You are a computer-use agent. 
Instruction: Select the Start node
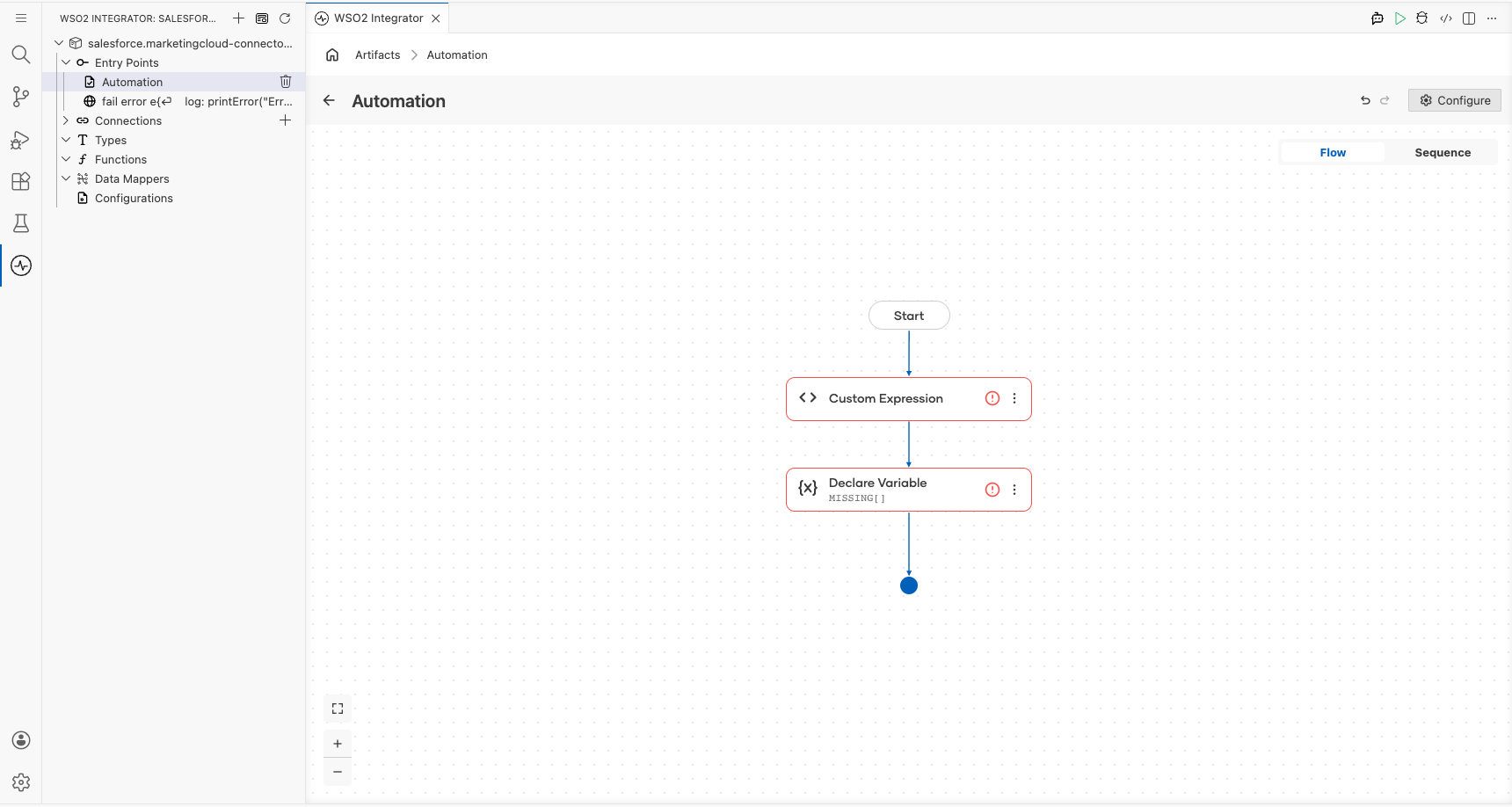tap(909, 316)
